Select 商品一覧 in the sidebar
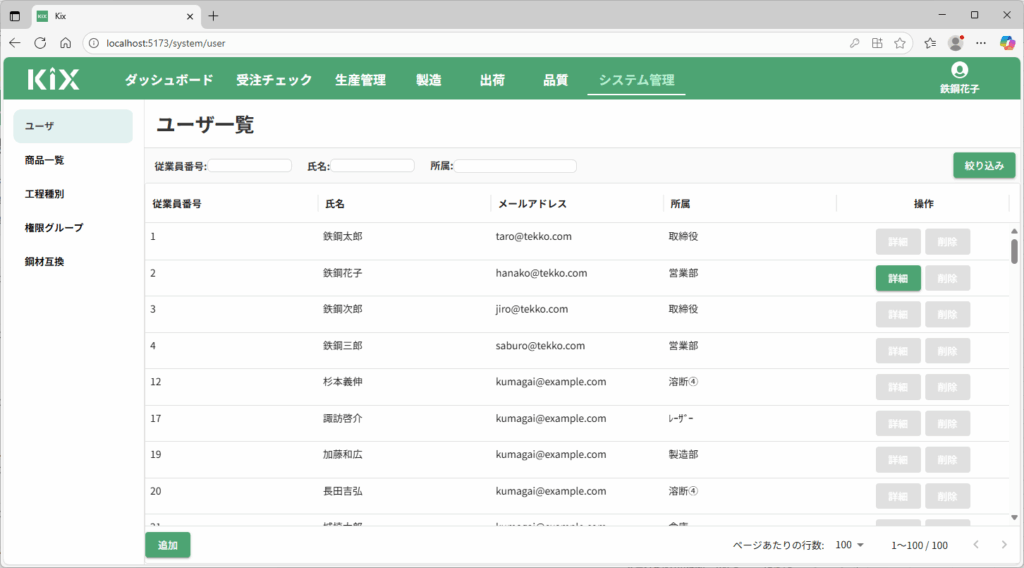 tap(45, 160)
